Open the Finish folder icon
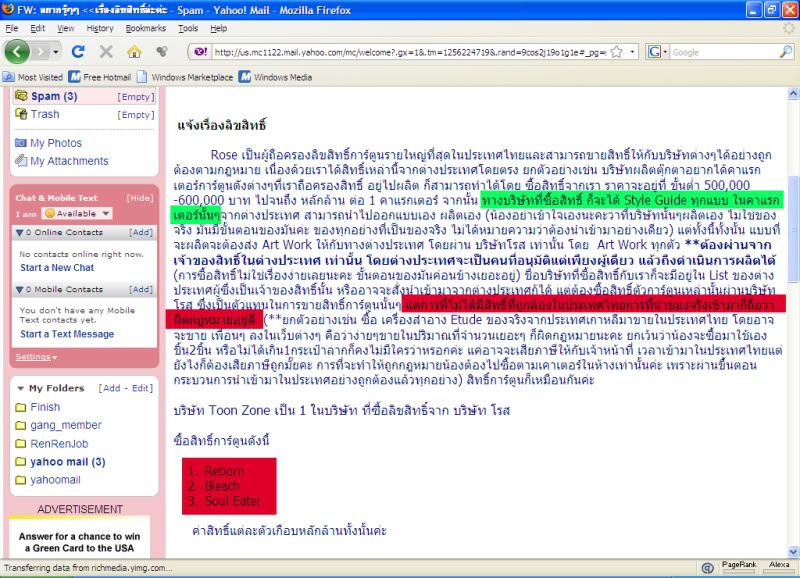 21,407
